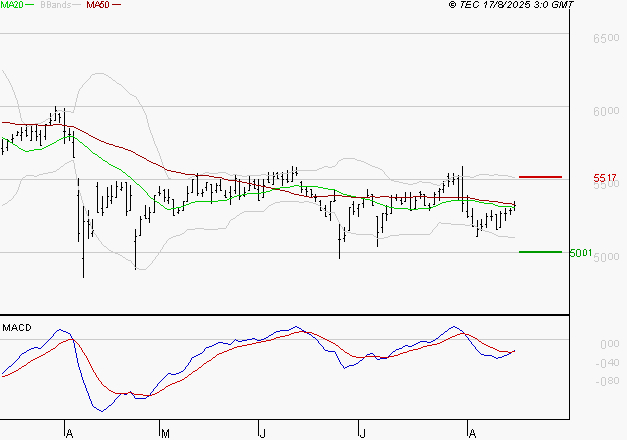The height and width of the screenshot is (440, 627).
Task: Click the MACD panel title
Action: pos(17,327)
